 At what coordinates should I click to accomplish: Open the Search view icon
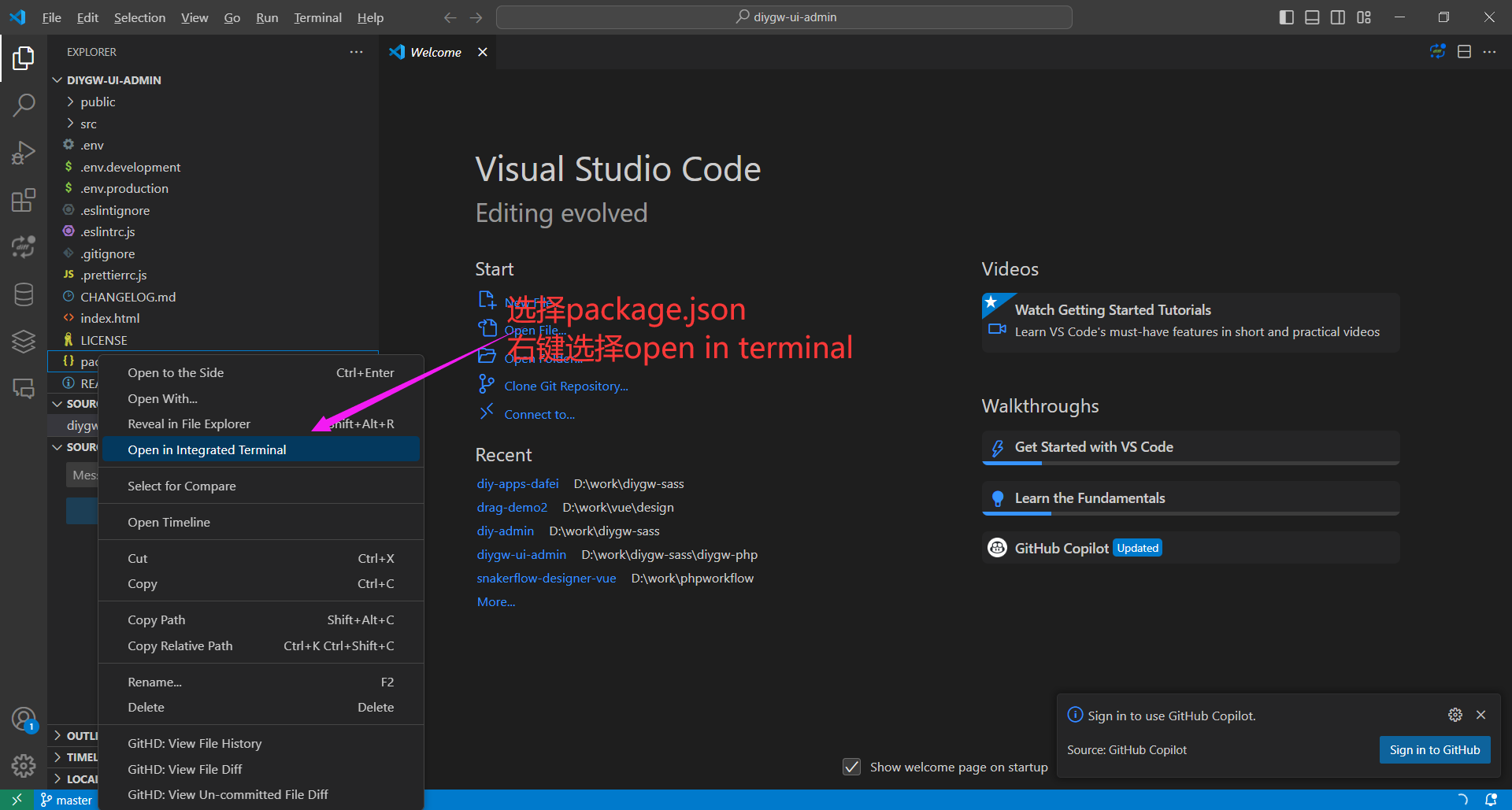click(x=24, y=105)
